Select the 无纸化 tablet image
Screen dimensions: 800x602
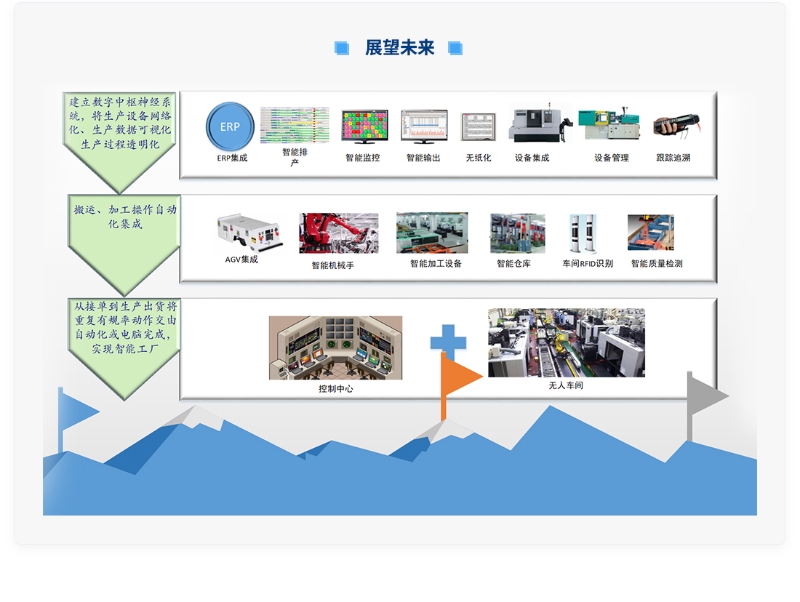478,127
